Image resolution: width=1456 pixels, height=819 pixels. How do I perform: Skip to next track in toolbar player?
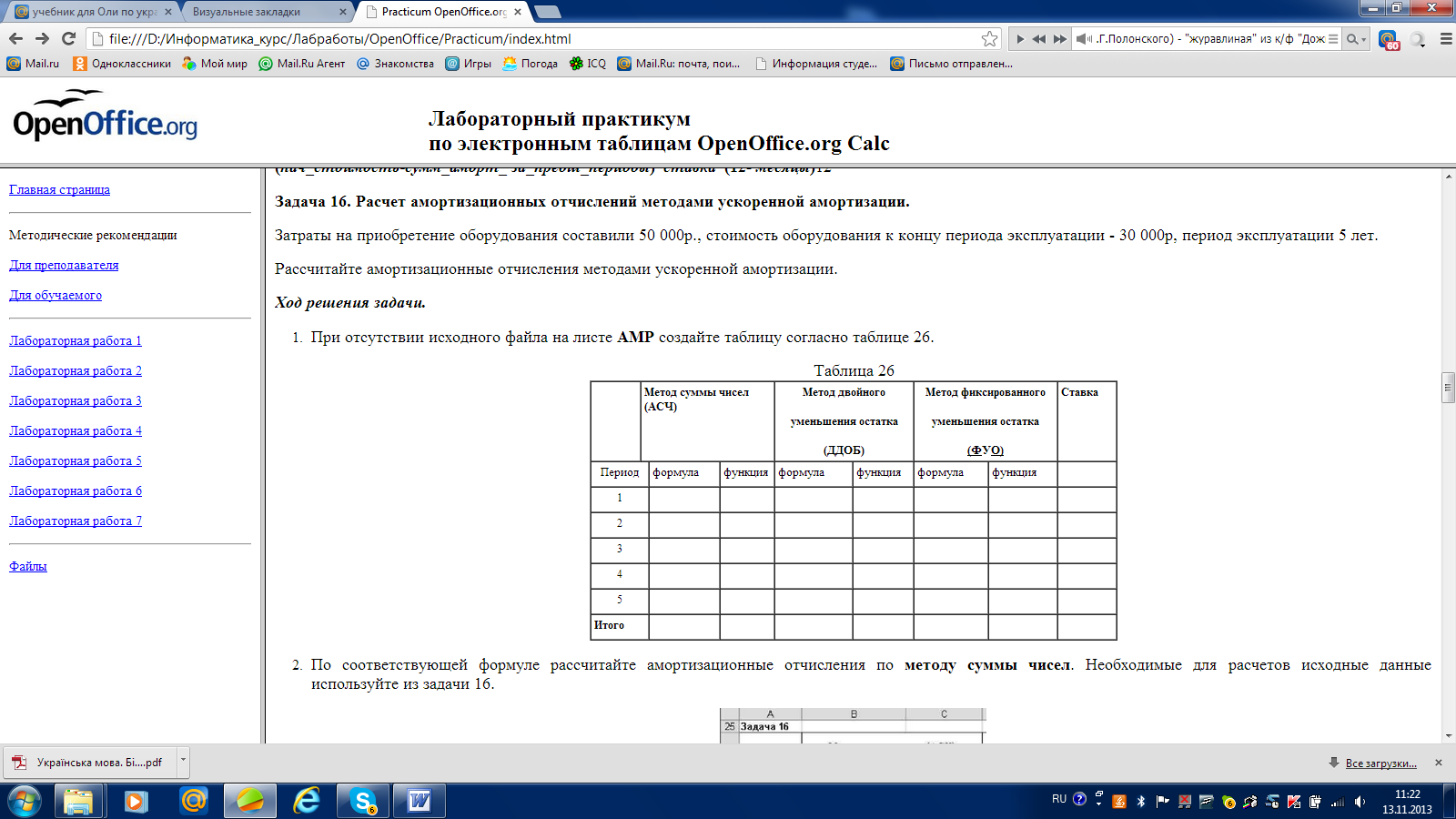(x=1060, y=39)
